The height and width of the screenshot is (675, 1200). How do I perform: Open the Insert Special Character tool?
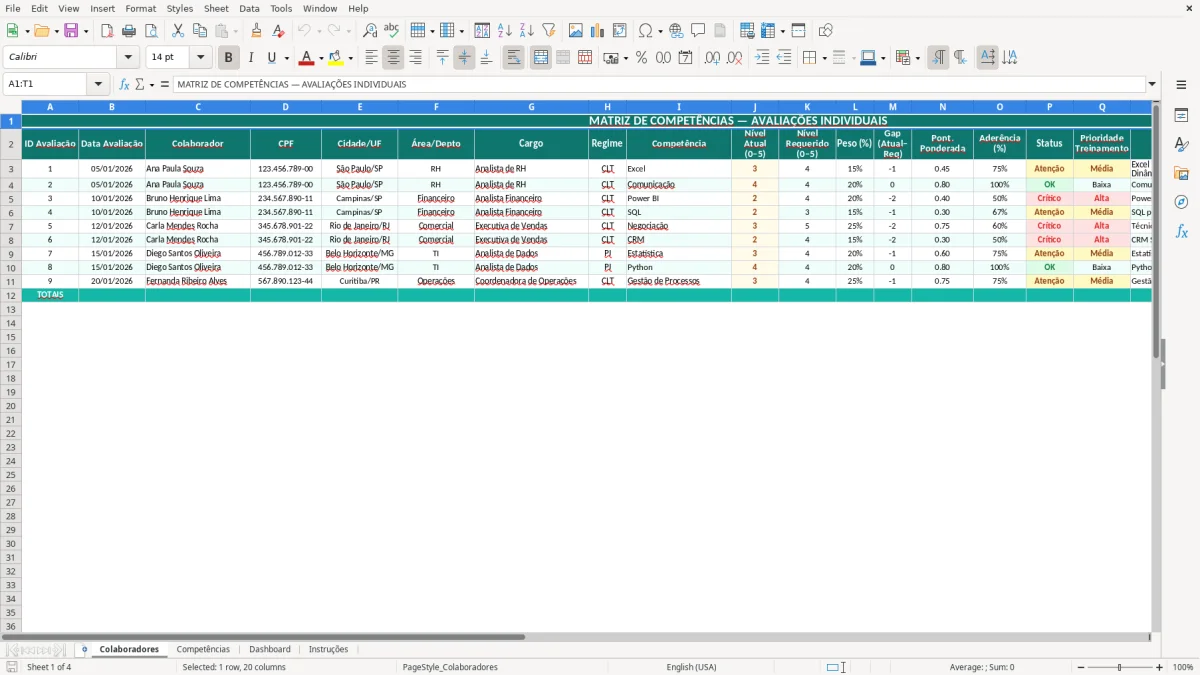point(645,30)
